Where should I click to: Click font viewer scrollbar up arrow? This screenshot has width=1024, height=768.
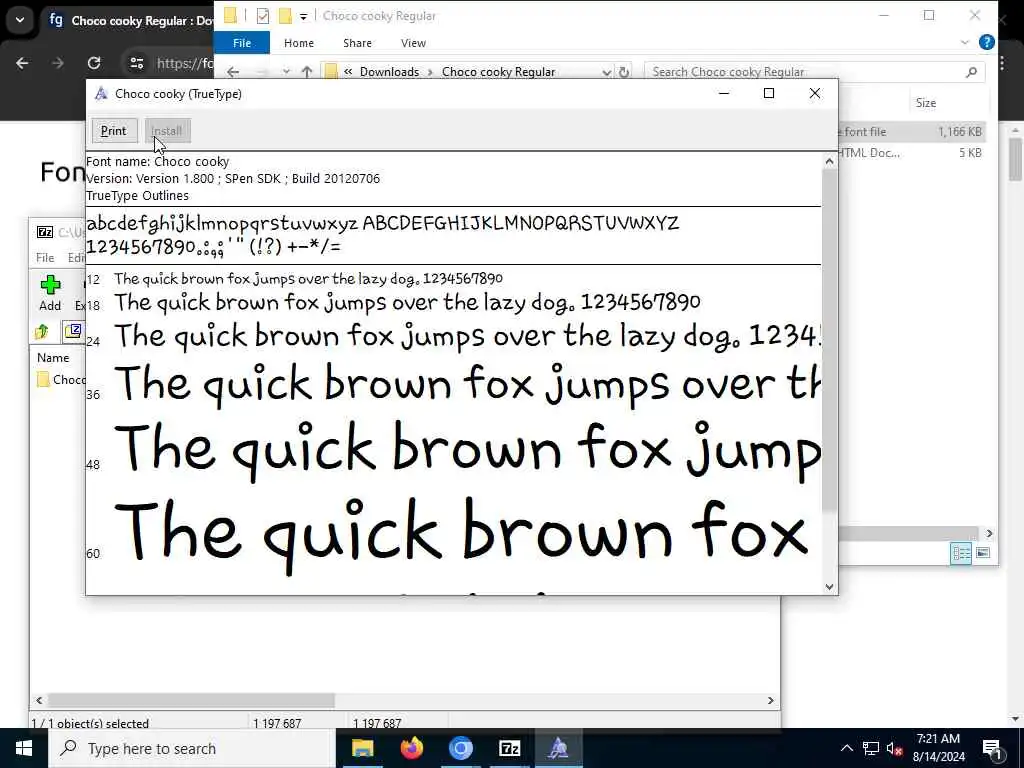829,161
